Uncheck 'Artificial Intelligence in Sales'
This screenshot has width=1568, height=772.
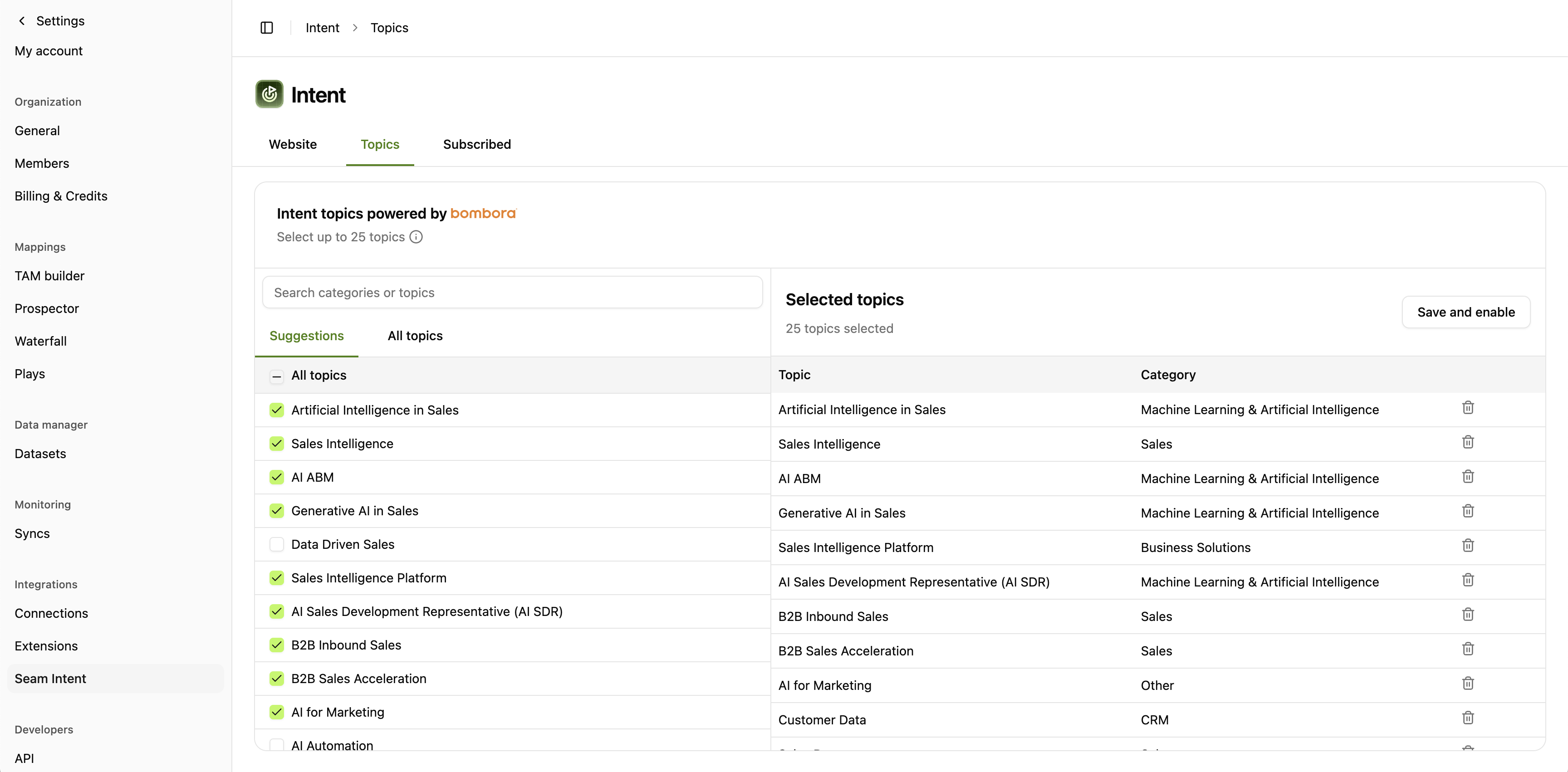click(x=277, y=410)
